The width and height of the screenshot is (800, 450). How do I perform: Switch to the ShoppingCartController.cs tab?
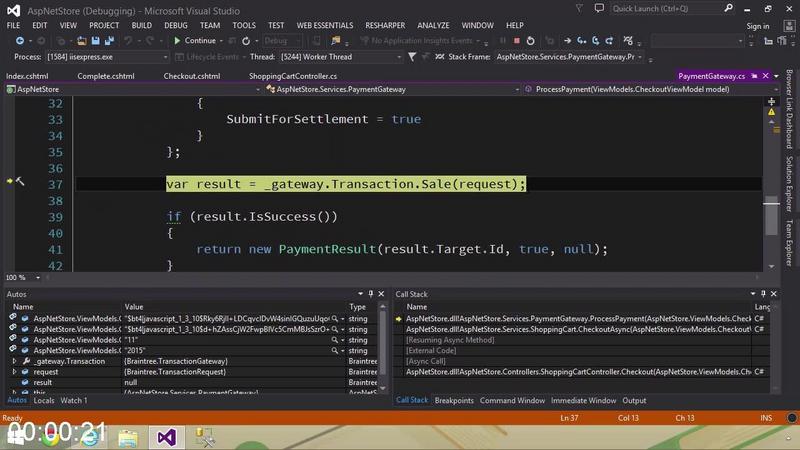coord(293,76)
